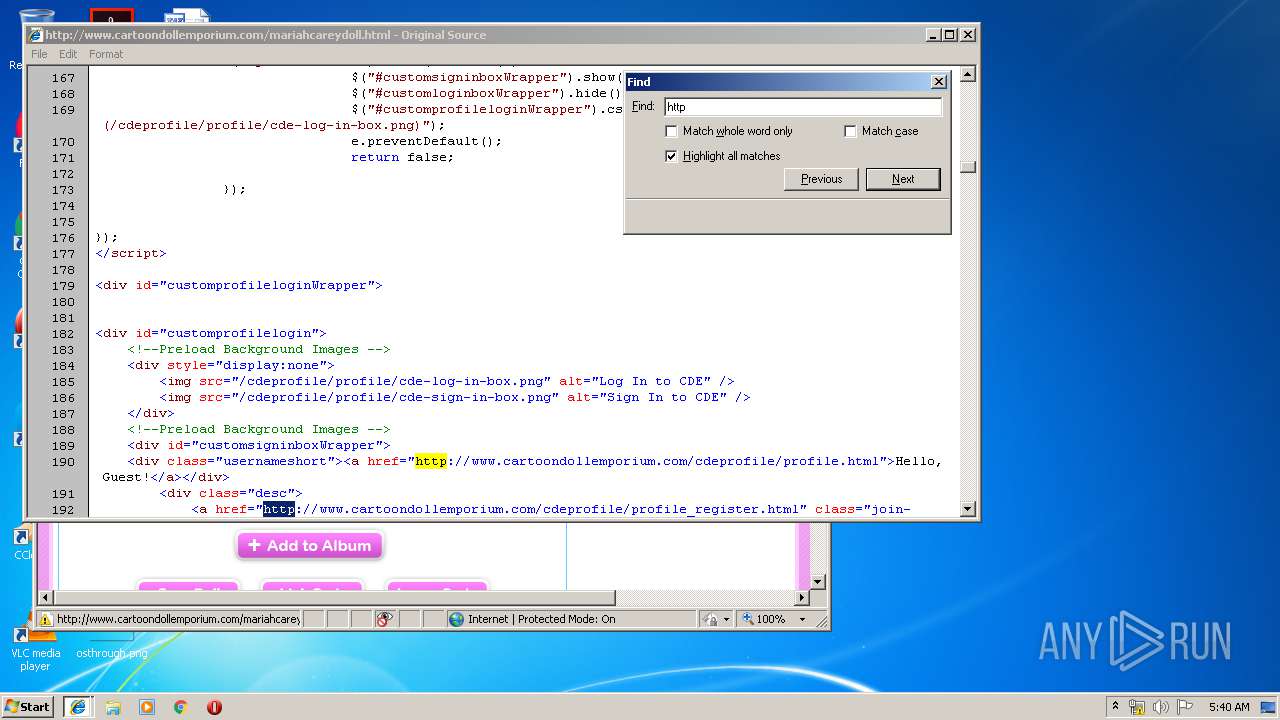Click the status bar URL text

178,619
